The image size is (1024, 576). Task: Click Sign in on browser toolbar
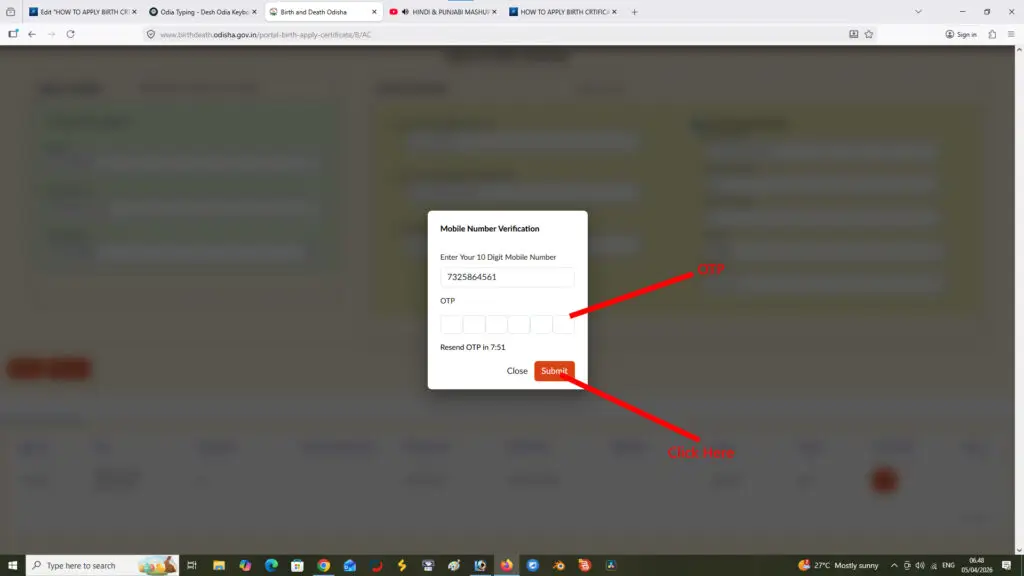[x=961, y=34]
